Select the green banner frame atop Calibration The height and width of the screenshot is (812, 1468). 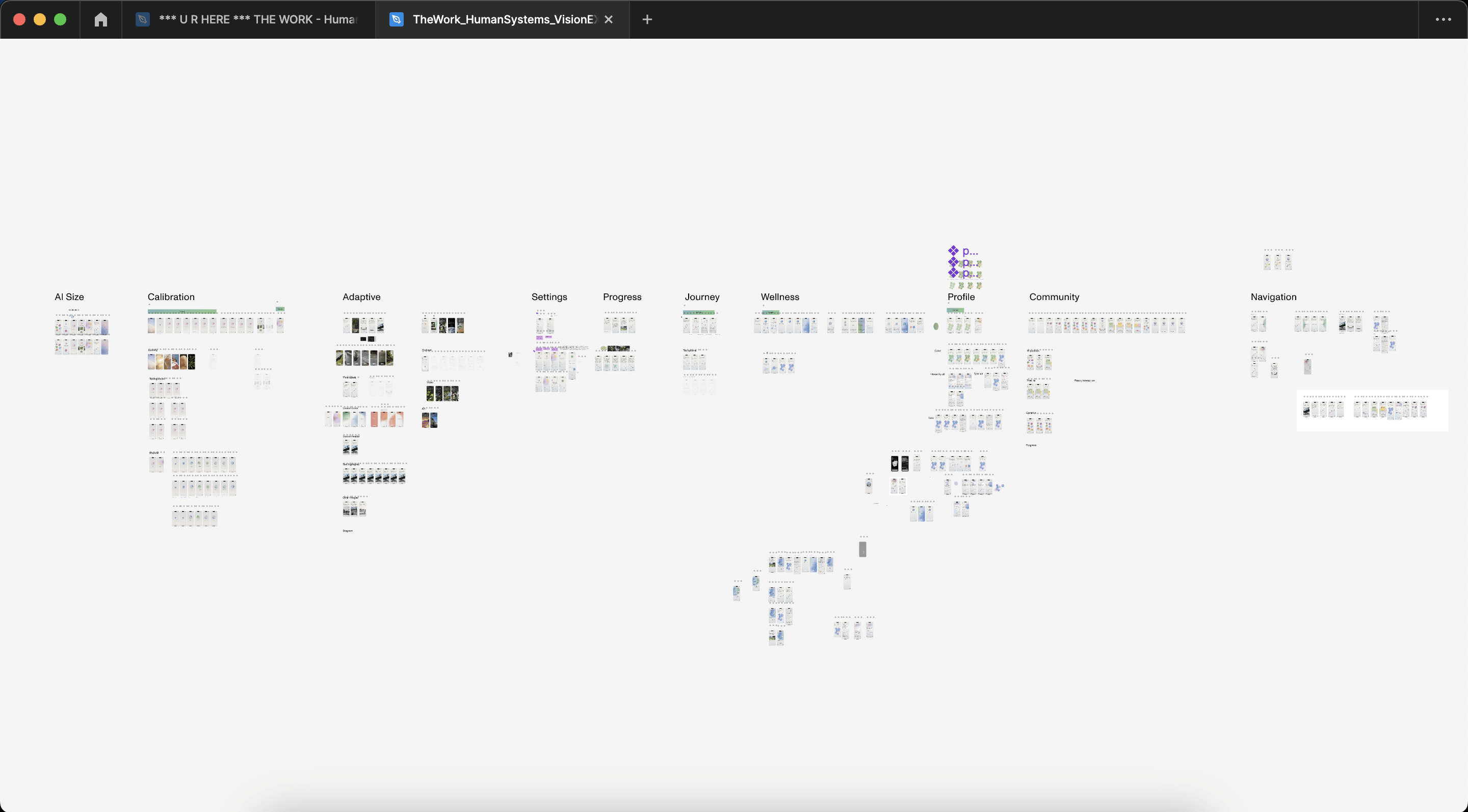pos(181,311)
